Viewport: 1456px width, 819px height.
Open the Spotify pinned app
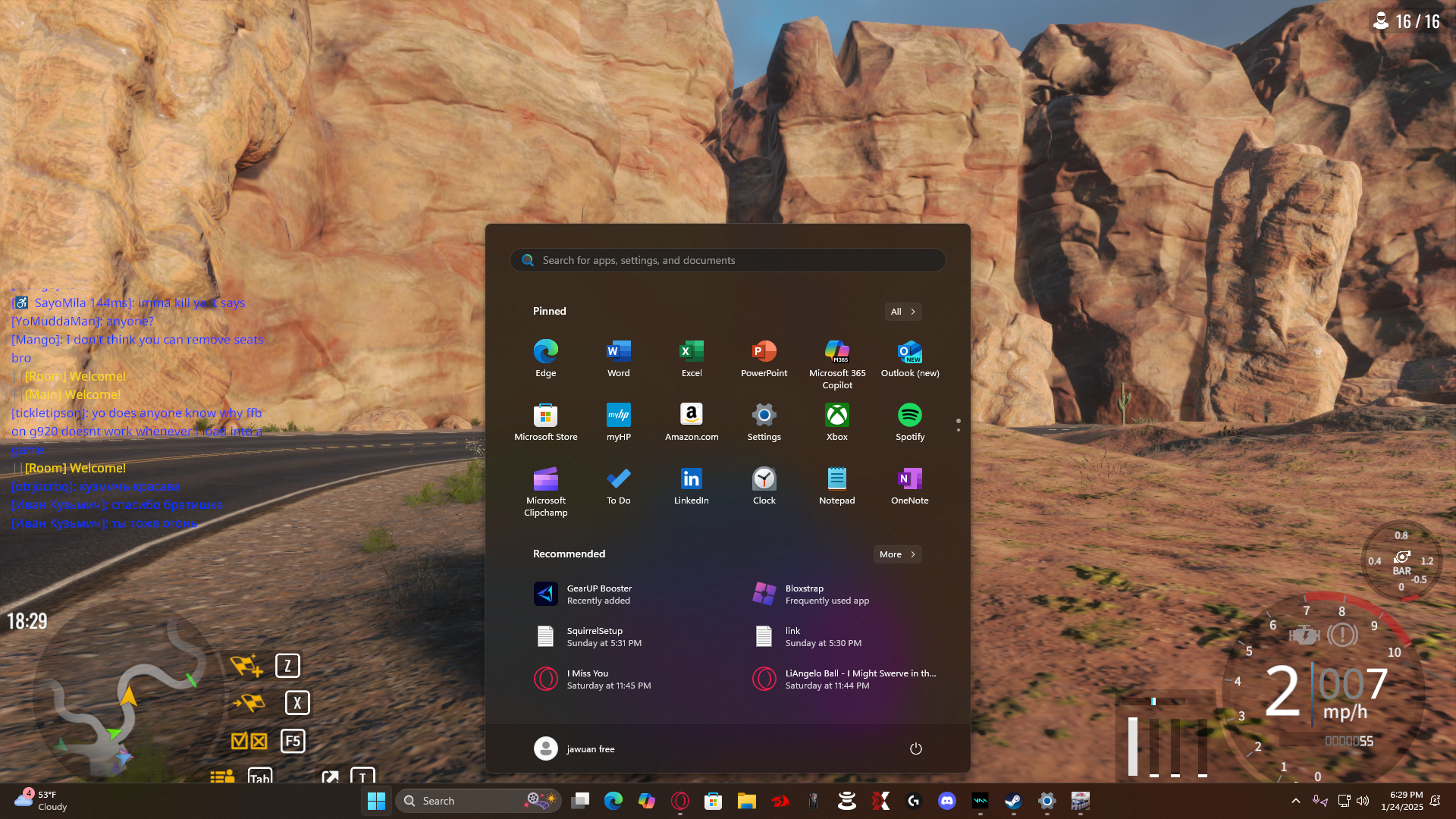(909, 422)
